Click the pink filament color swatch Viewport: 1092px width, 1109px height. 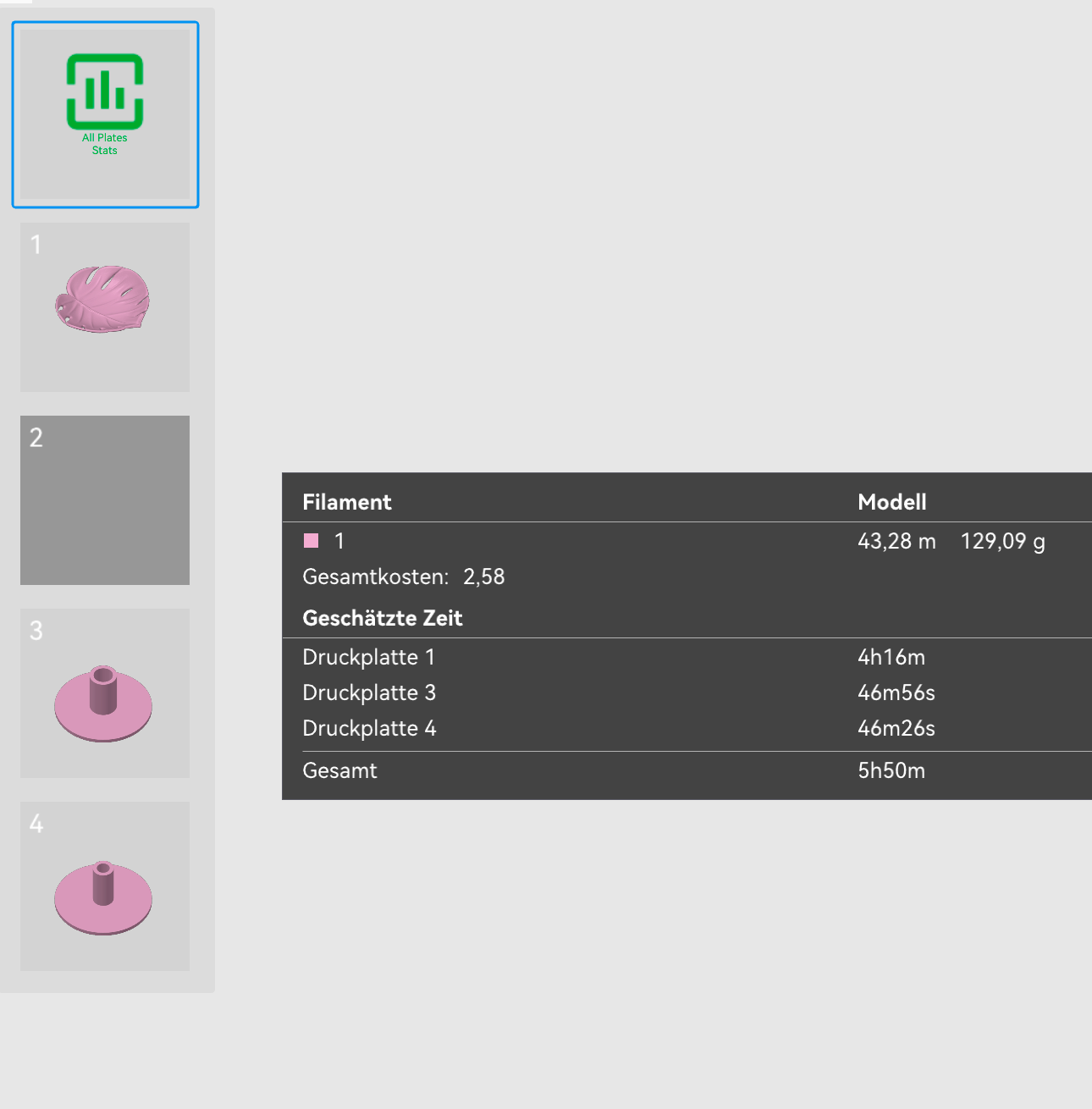coord(312,541)
